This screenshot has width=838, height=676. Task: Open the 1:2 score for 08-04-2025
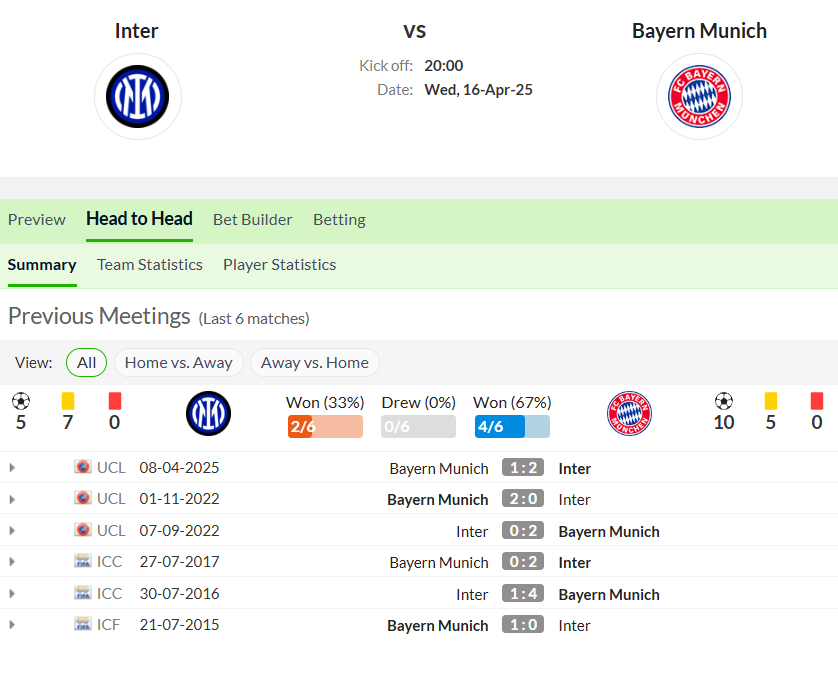pyautogui.click(x=523, y=468)
